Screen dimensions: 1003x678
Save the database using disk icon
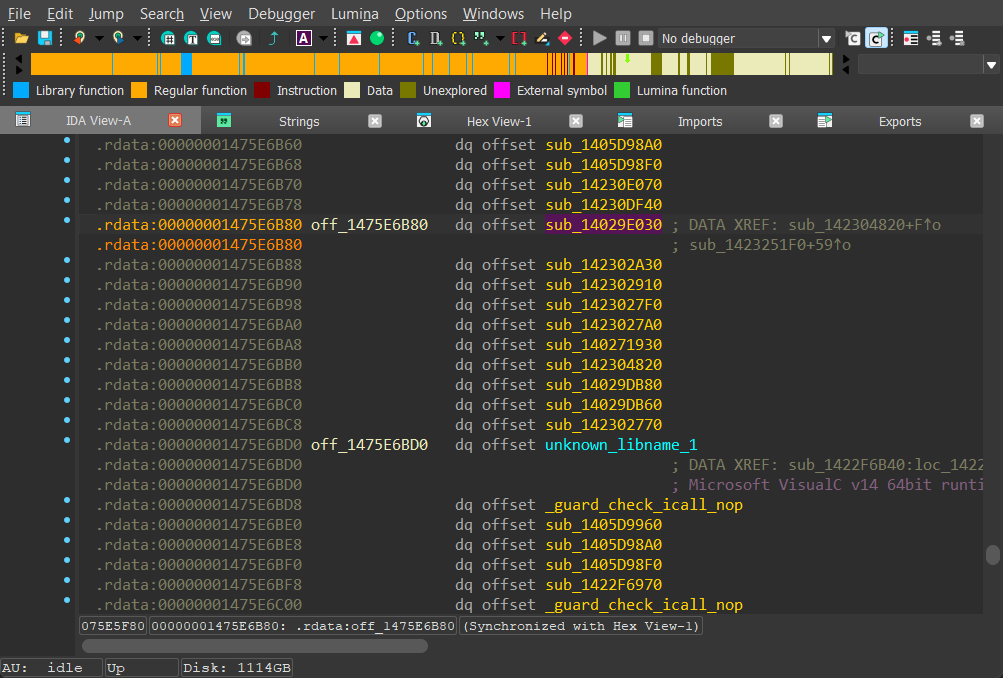tap(44, 38)
